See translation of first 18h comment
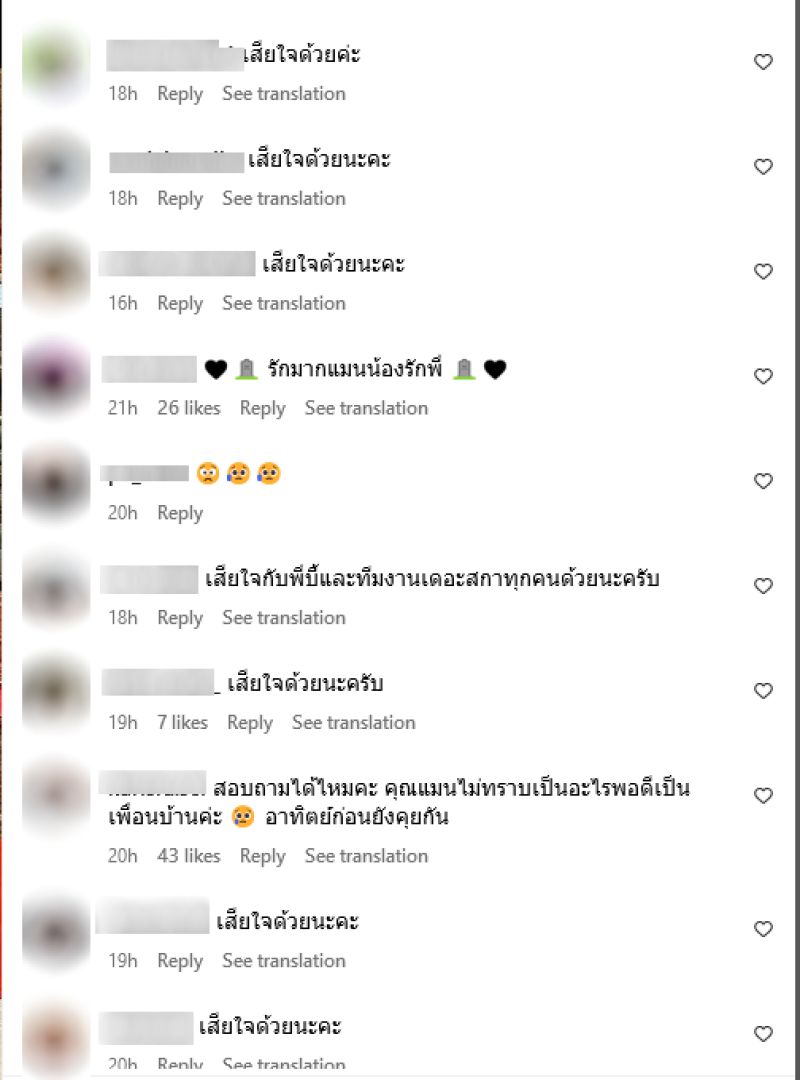 pos(284,94)
